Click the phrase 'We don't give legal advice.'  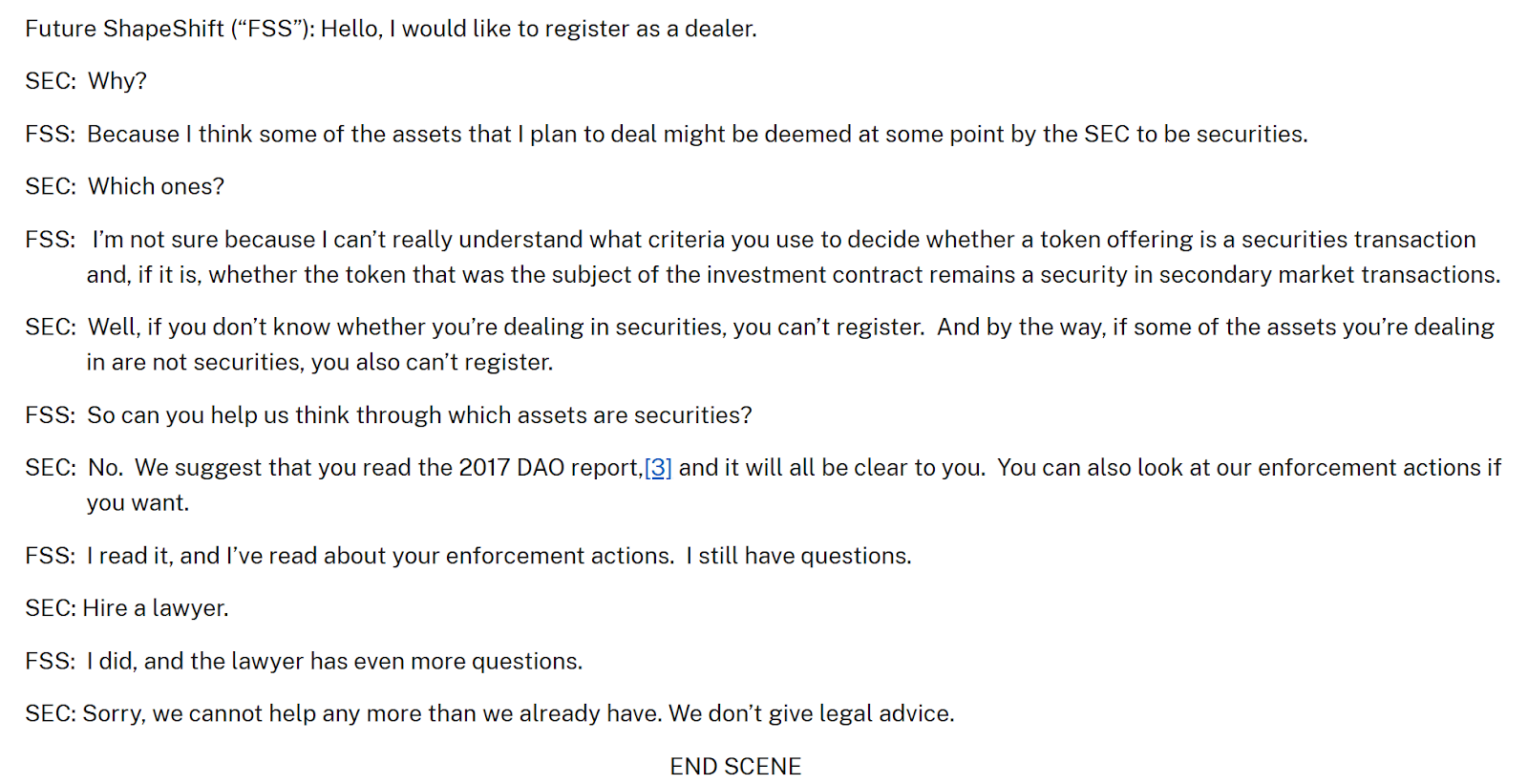[x=812, y=713]
